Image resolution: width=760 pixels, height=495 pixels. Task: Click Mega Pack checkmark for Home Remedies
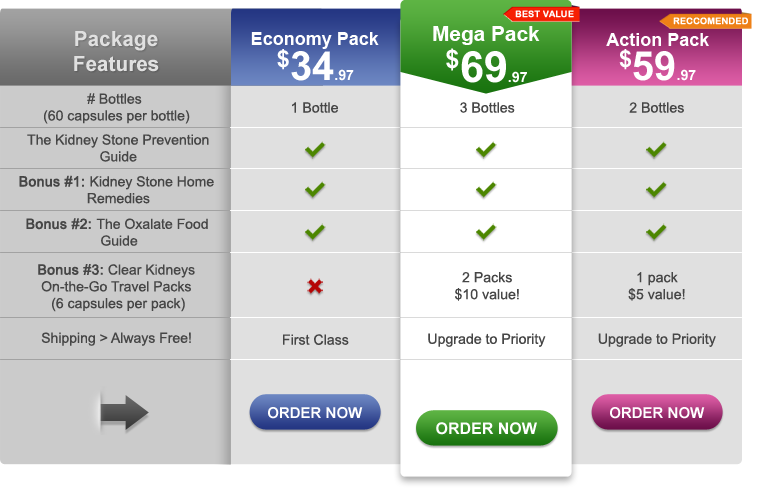(x=486, y=190)
